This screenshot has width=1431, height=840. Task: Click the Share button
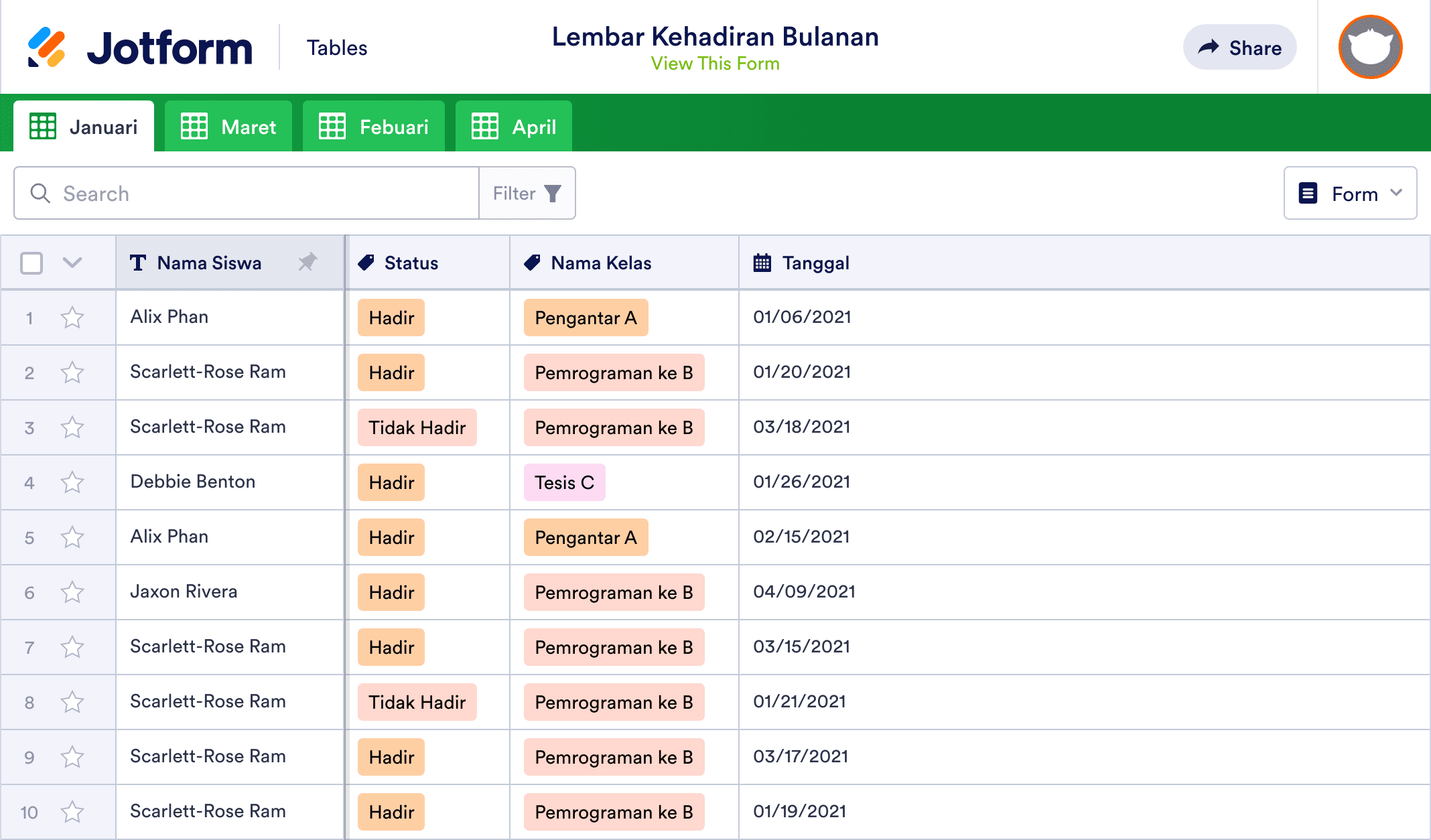[1239, 47]
